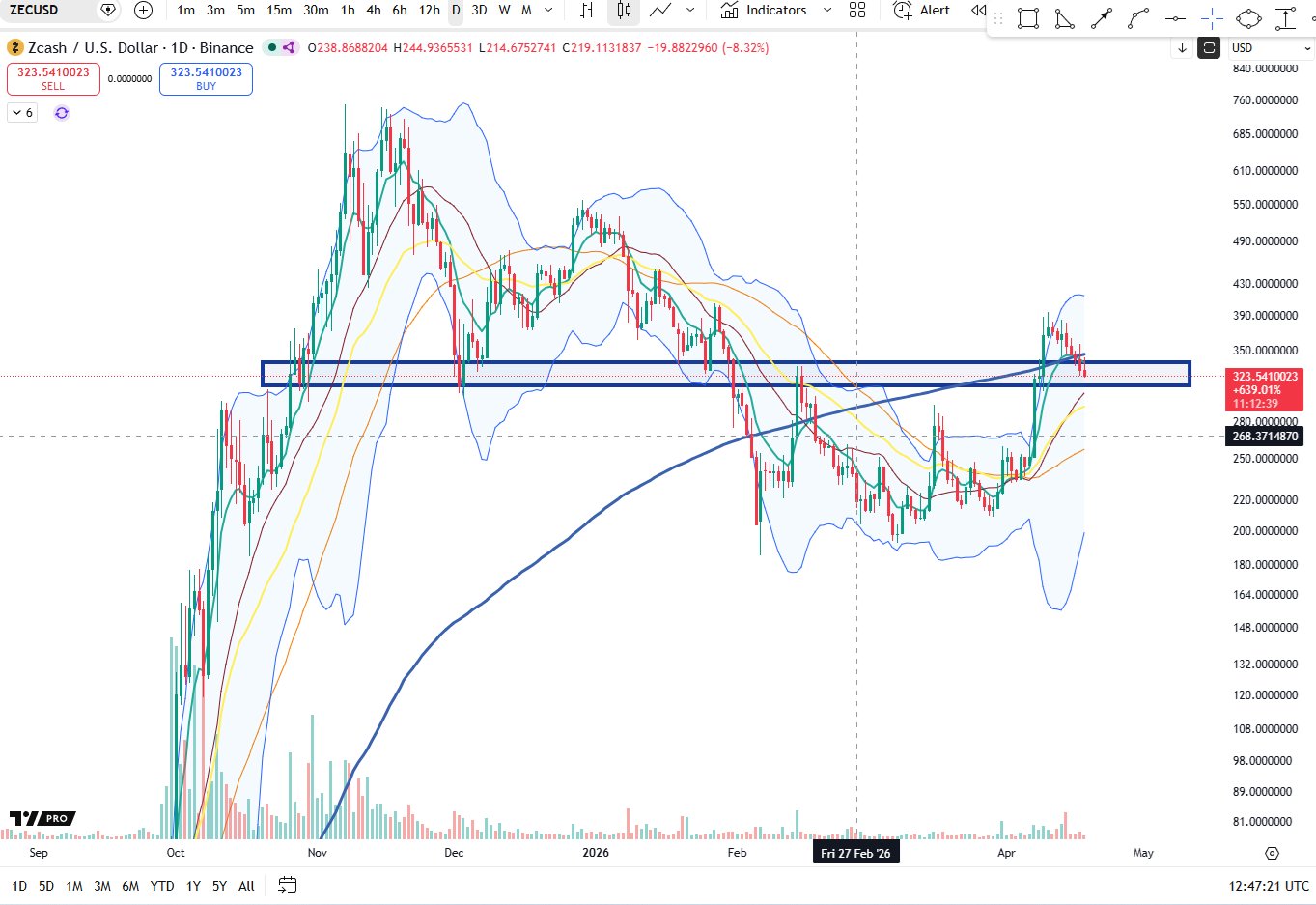Screen dimensions: 1316x905
Task: Toggle the green market status dot
Action: point(272,47)
